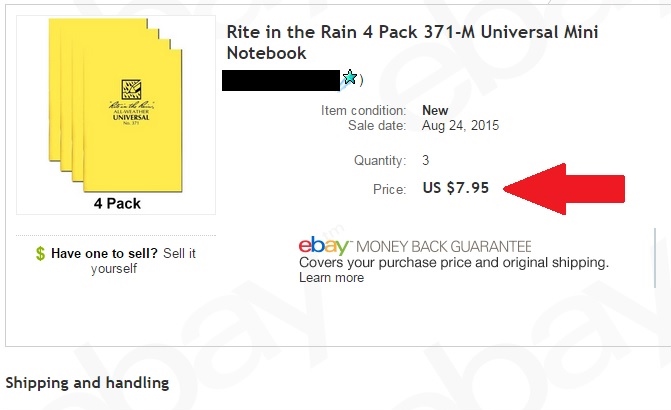Click the quantity value 3
Screen dimensions: 671x410
[426, 160]
